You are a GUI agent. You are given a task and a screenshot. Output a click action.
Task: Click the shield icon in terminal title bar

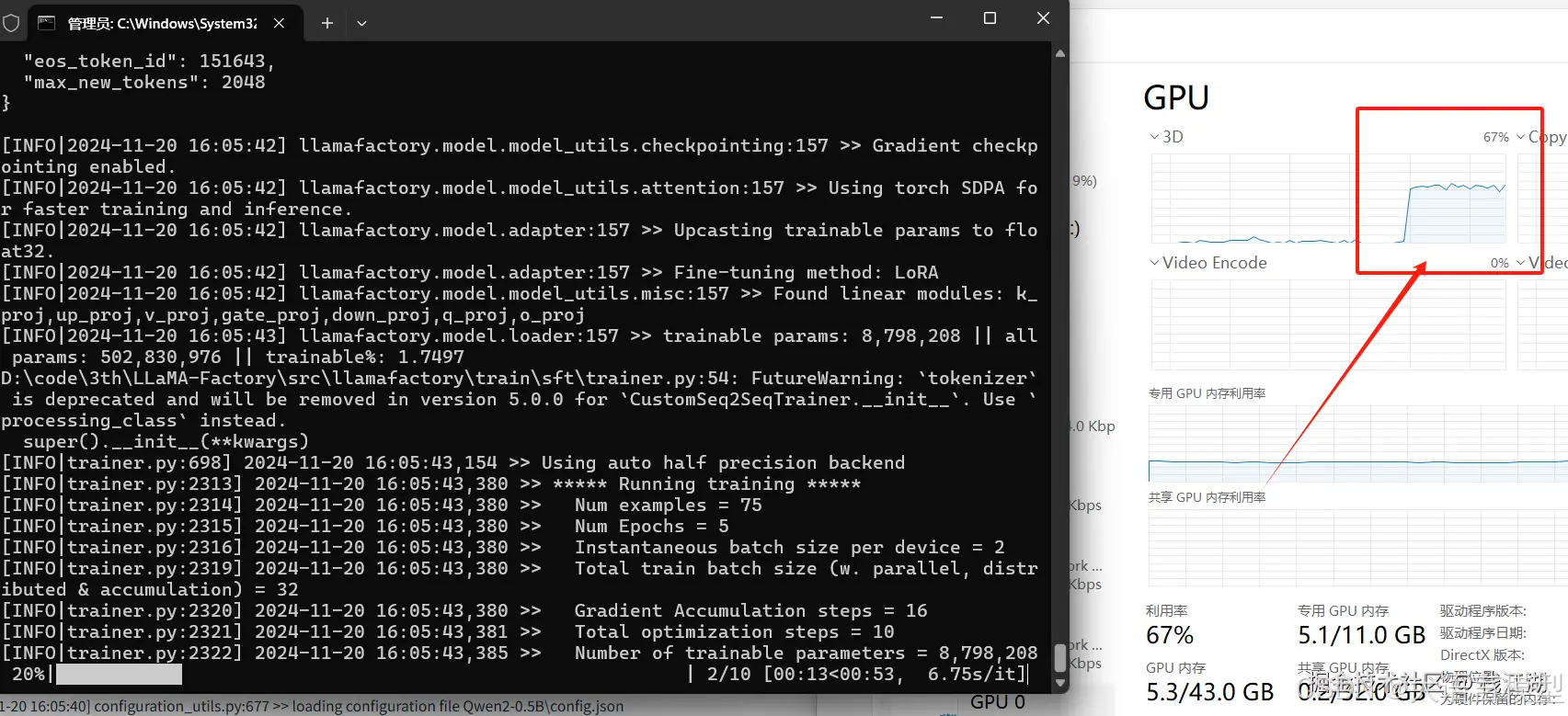click(11, 23)
